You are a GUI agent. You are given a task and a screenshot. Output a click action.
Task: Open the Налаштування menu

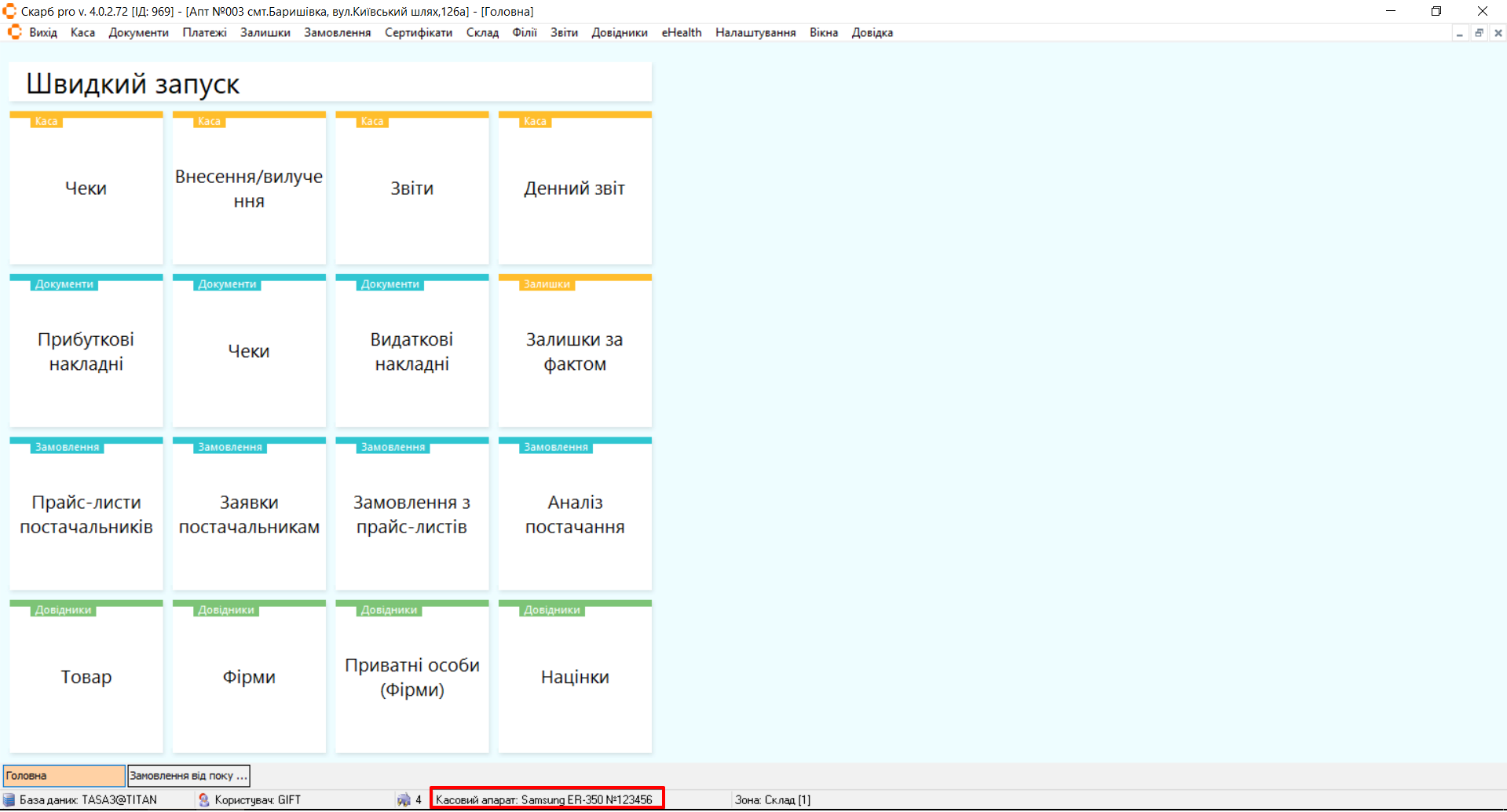[x=755, y=32]
